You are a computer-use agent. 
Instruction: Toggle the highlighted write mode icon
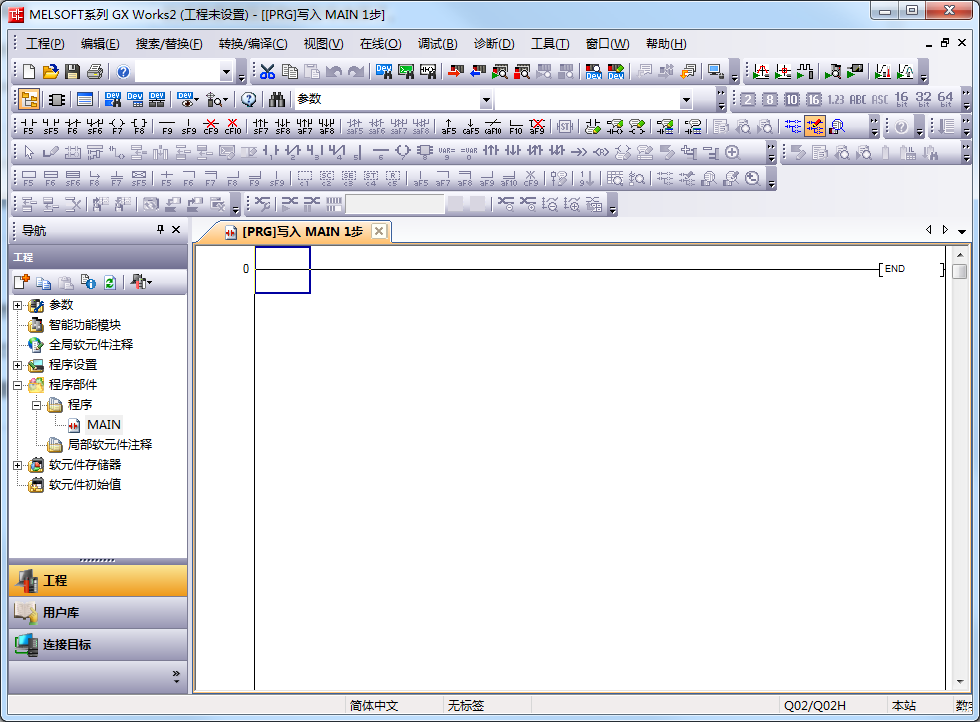pyautogui.click(x=814, y=127)
